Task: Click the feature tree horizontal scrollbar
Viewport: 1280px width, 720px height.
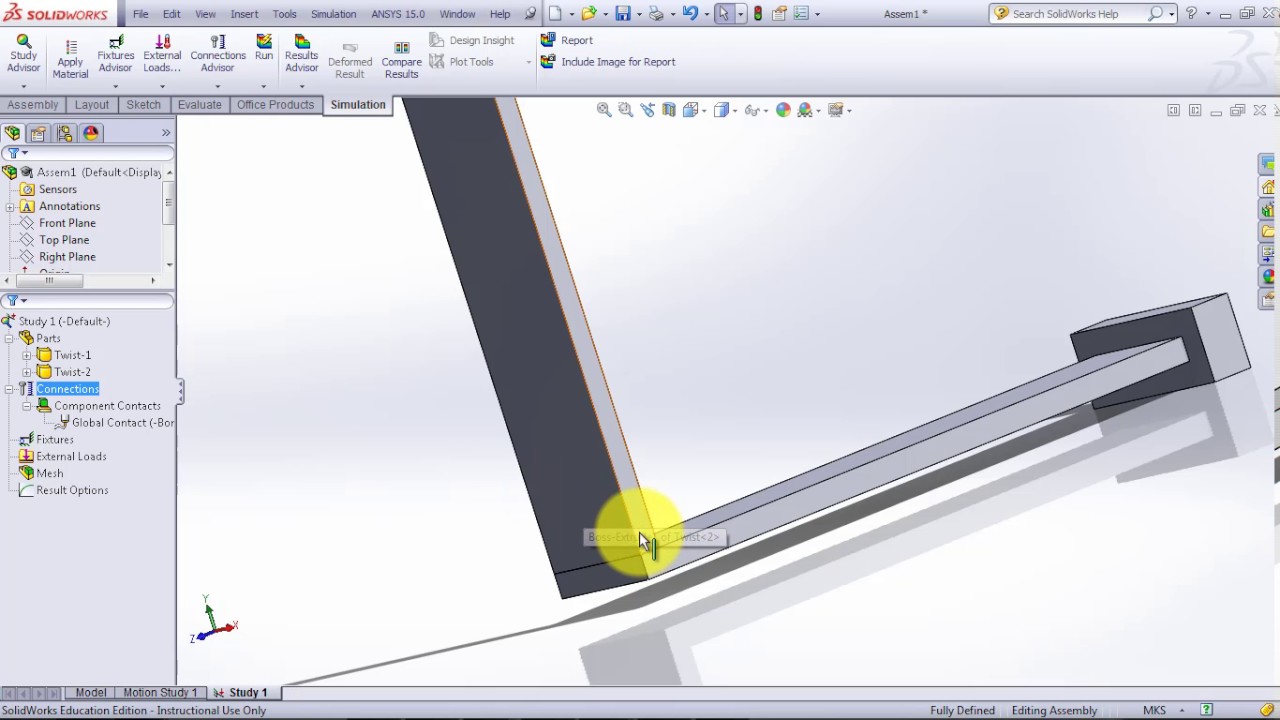Action: click(x=49, y=281)
